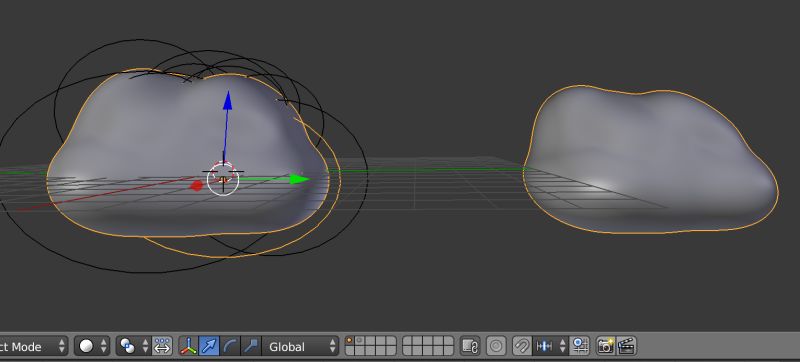The width and height of the screenshot is (800, 362).
Task: Click the white manipulator center circle
Action: click(x=223, y=179)
